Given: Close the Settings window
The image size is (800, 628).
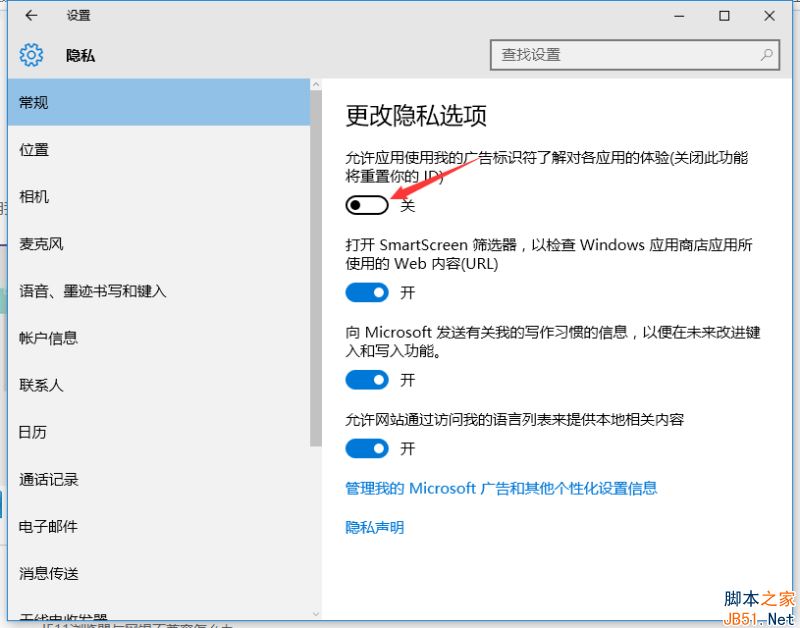Looking at the screenshot, I should pos(769,16).
